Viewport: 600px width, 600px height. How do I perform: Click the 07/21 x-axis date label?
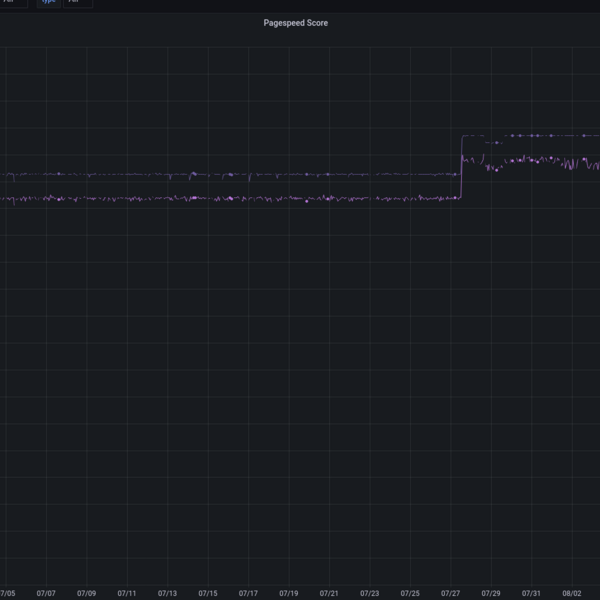[x=329, y=593]
